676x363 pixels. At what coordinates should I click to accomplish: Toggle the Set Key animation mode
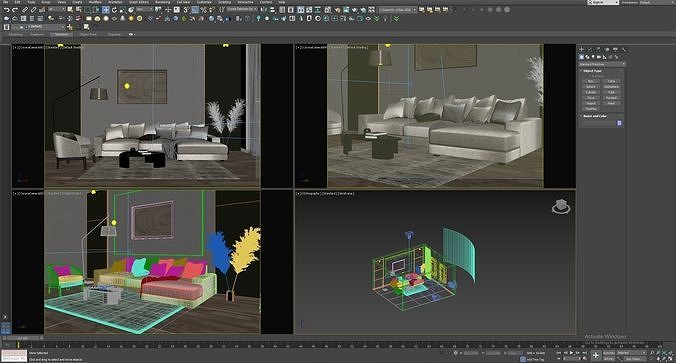(609, 359)
